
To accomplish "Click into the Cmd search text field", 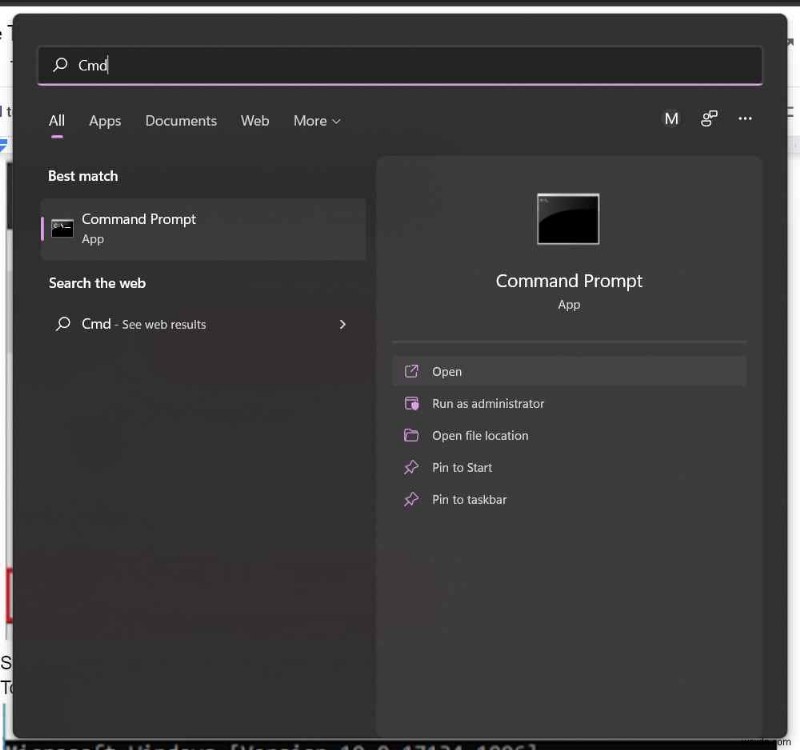I will coord(400,65).
